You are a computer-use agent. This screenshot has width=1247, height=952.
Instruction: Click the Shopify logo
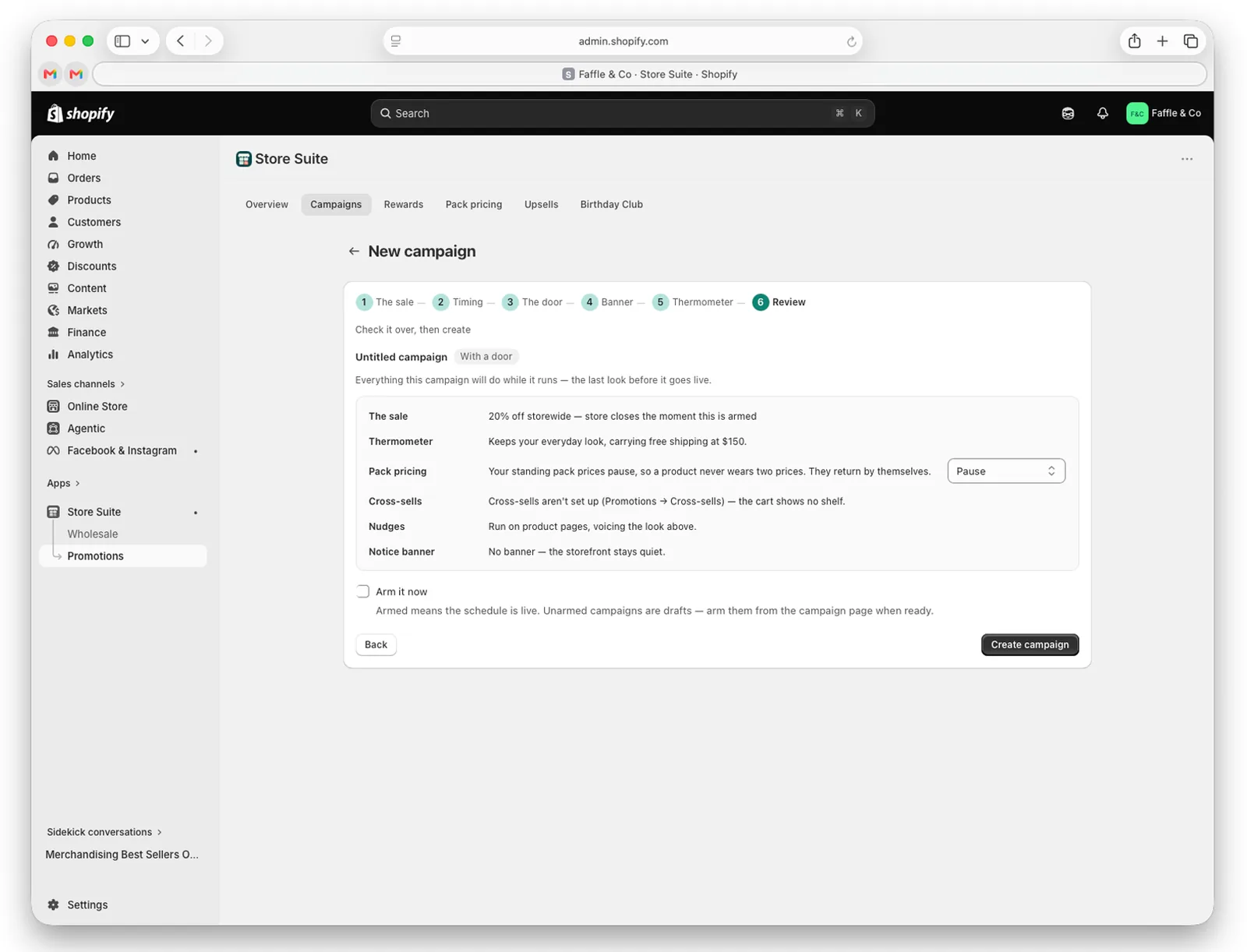[x=81, y=114]
